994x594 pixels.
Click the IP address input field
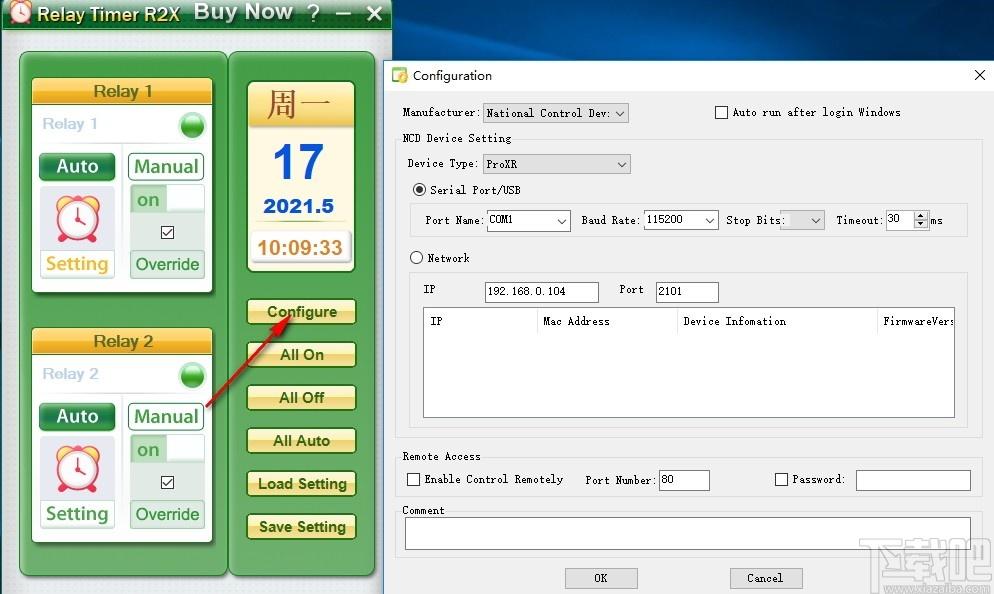coord(541,292)
